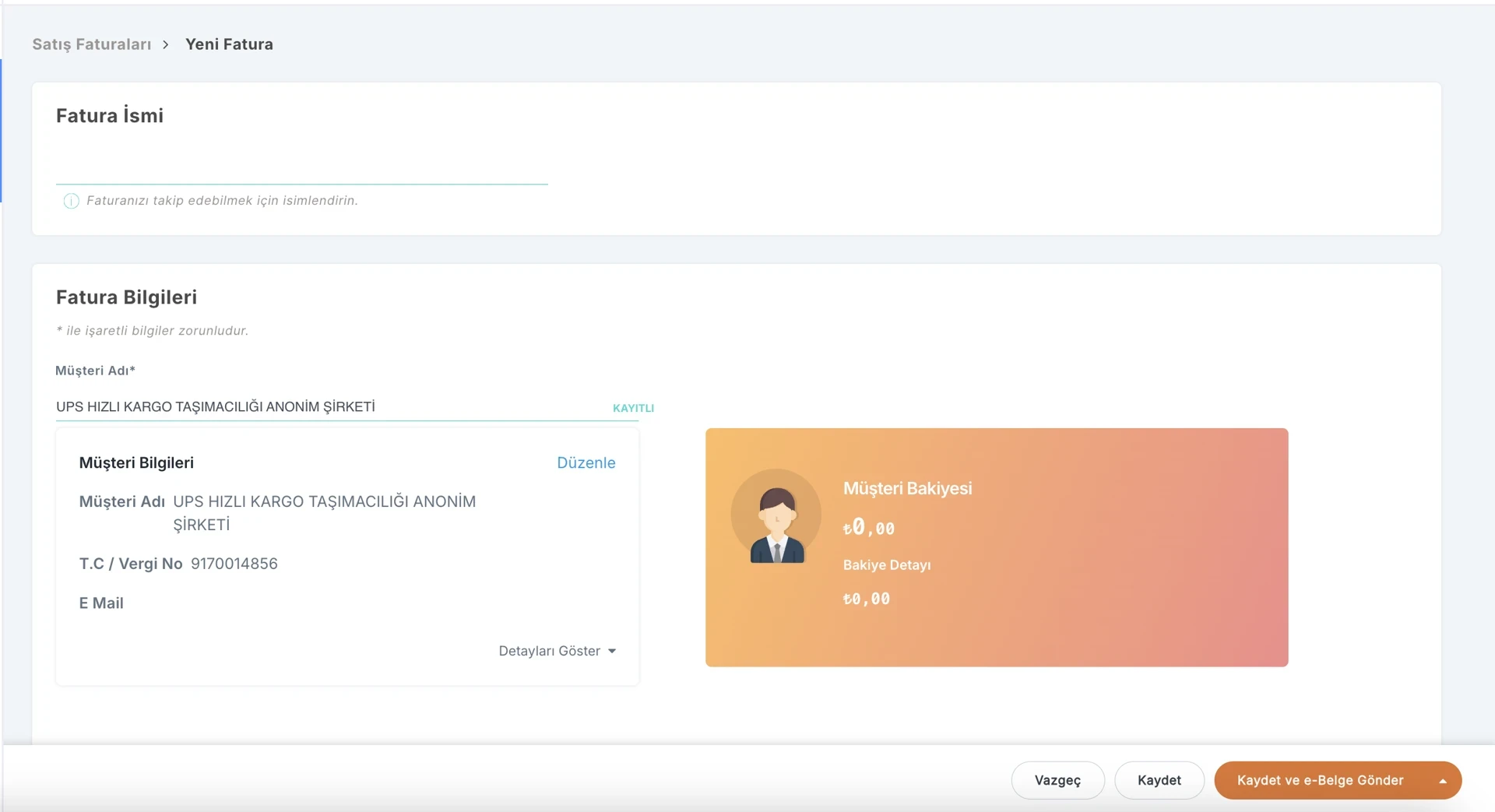Click the Müşteri Adı field with UPS name

[331, 406]
